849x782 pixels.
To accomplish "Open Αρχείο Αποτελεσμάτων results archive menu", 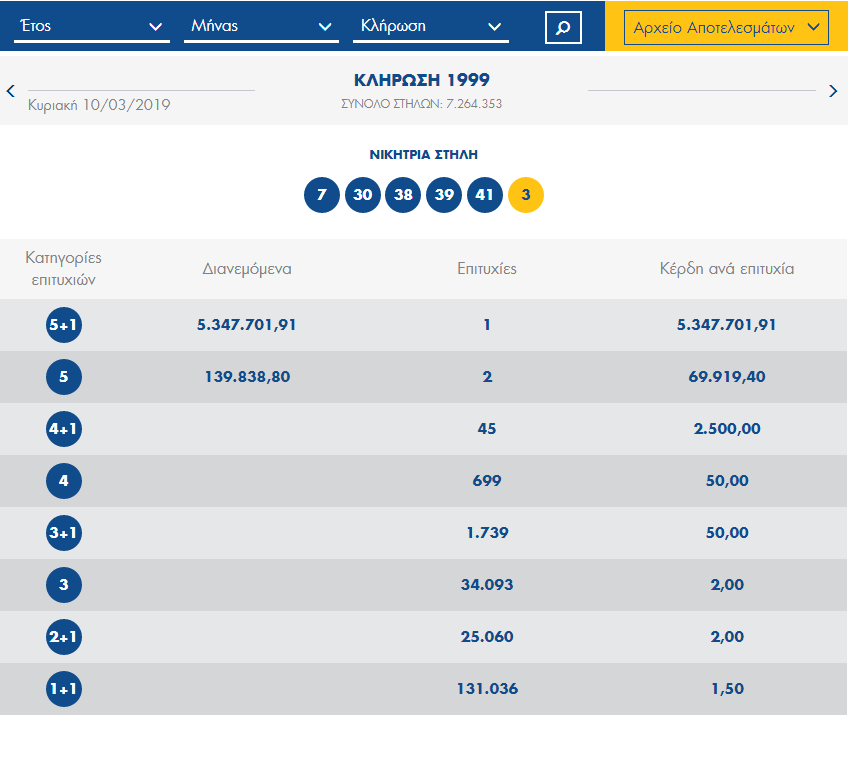I will tap(726, 28).
